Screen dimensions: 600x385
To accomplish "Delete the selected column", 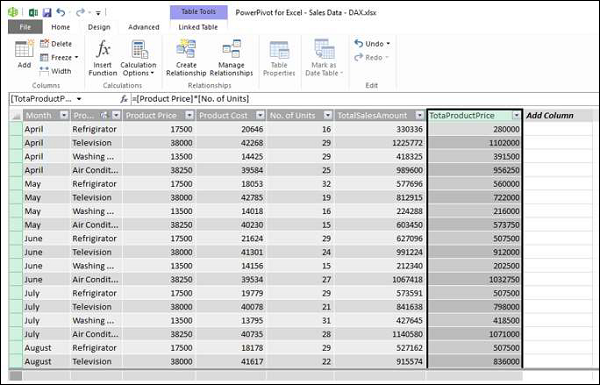I will point(56,44).
